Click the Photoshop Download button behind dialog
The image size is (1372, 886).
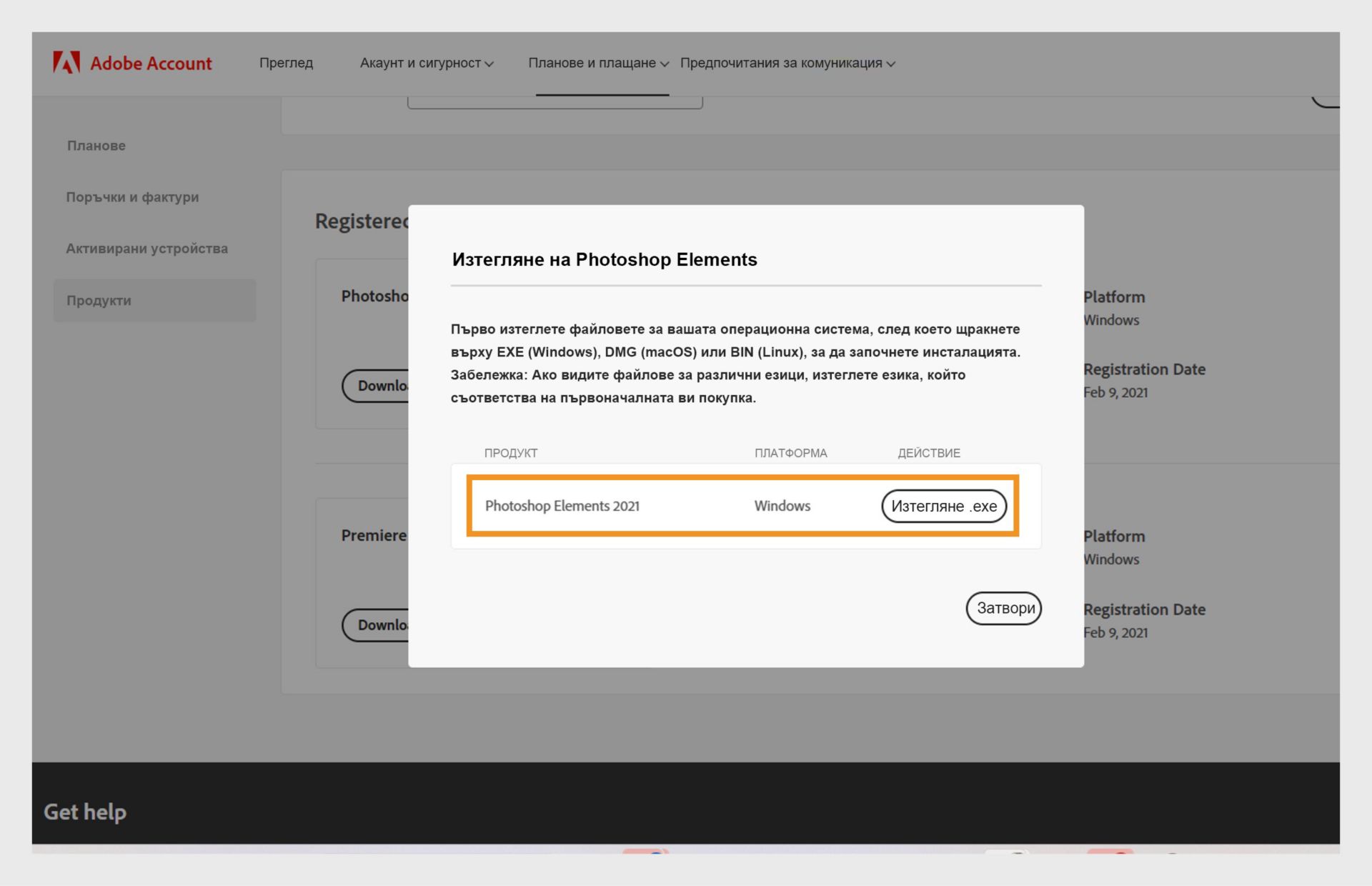pyautogui.click(x=376, y=386)
